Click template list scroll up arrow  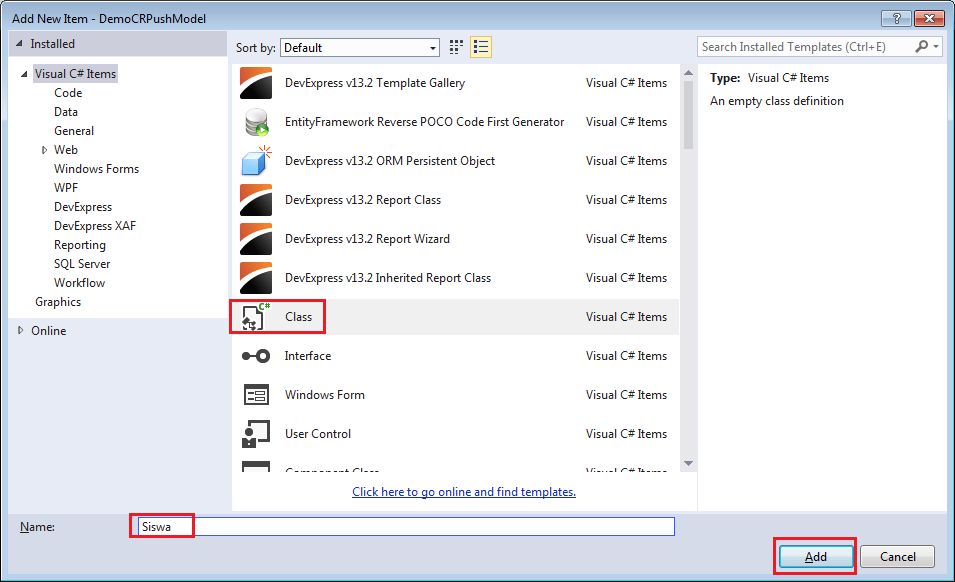coord(688,72)
